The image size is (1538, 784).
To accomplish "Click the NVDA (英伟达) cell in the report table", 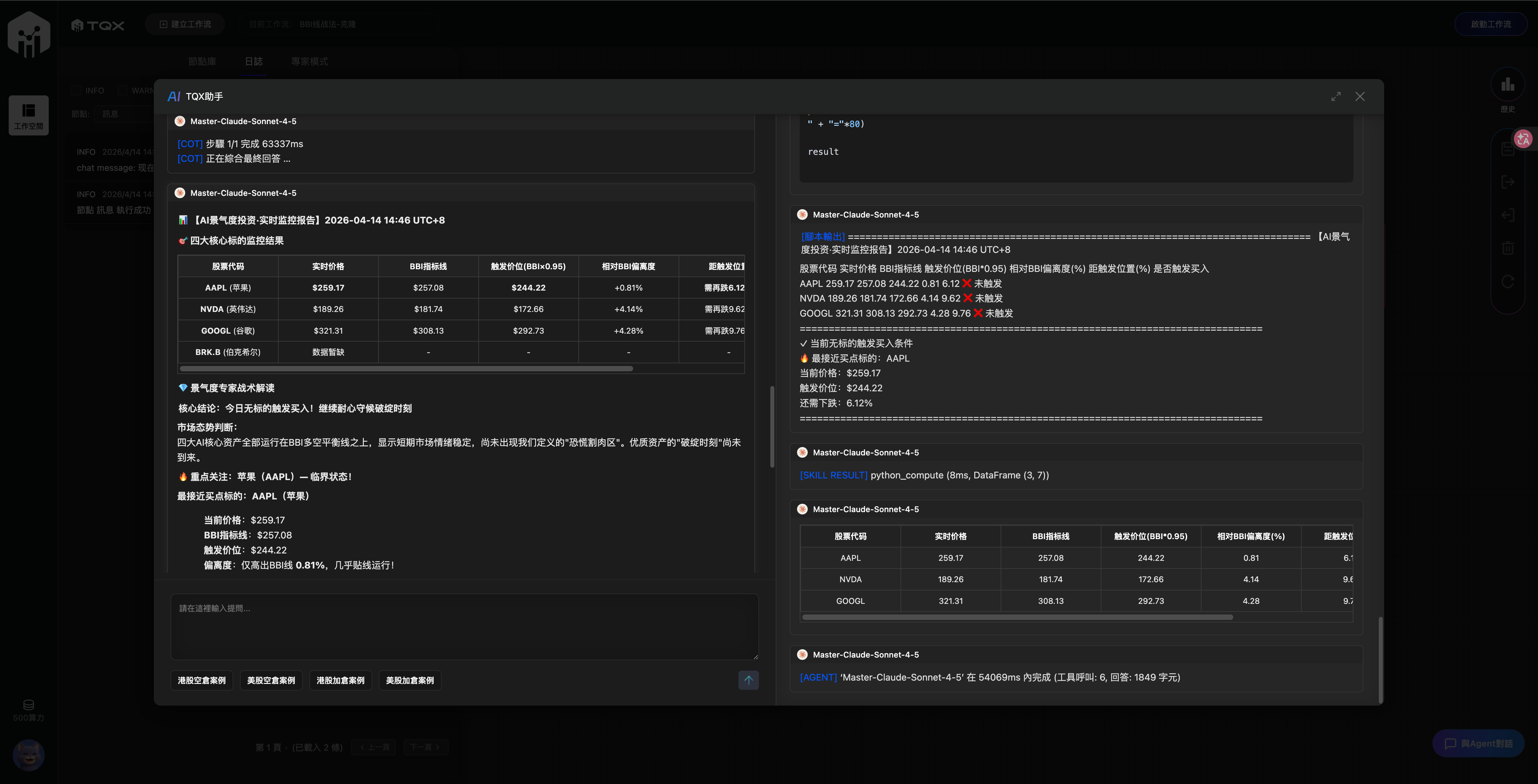I will (228, 310).
